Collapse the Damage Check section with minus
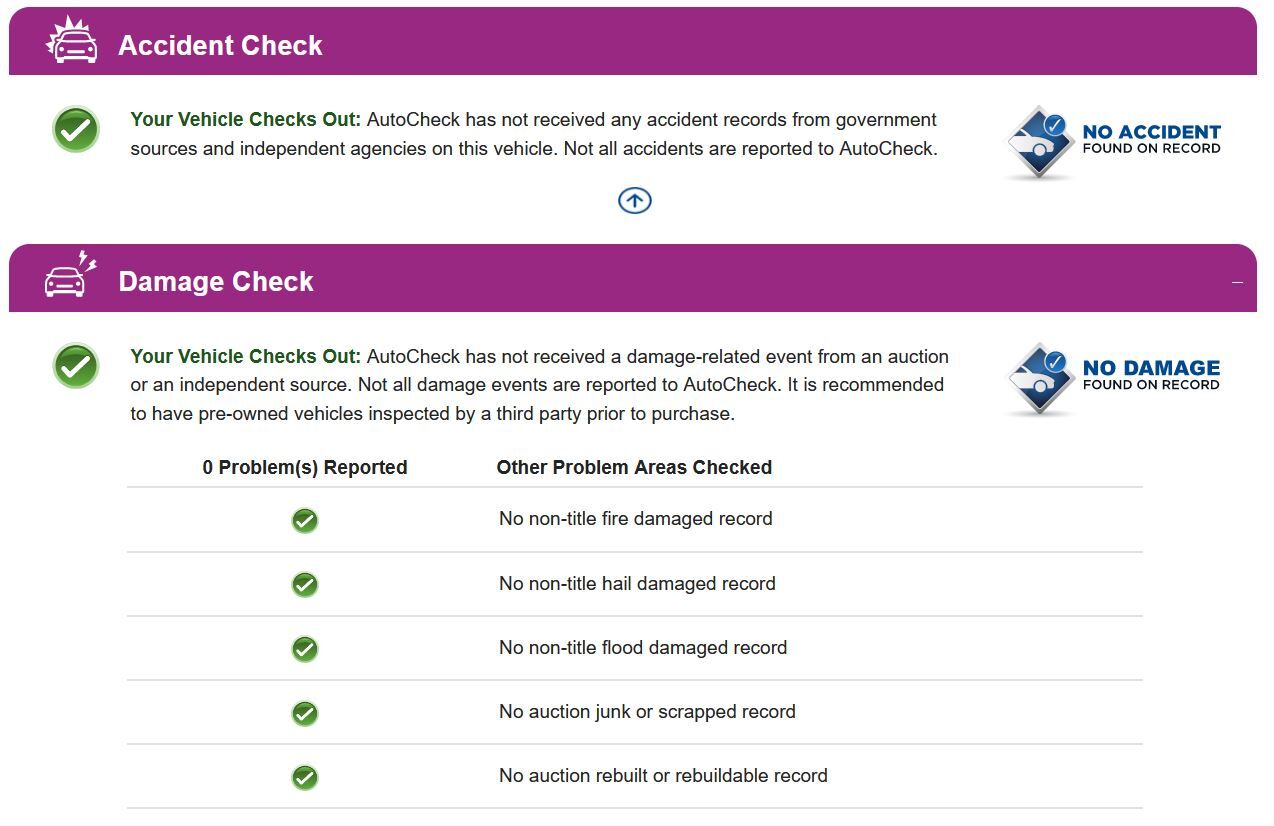The width and height of the screenshot is (1274, 826). pos(1237,282)
